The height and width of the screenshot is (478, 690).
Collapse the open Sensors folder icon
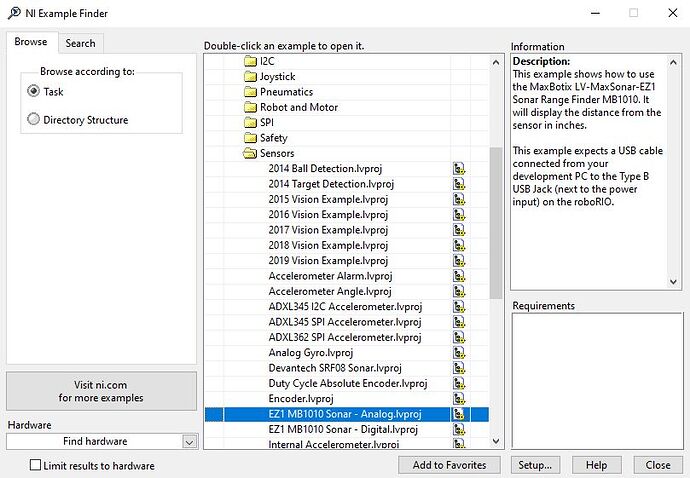pyautogui.click(x=250, y=153)
